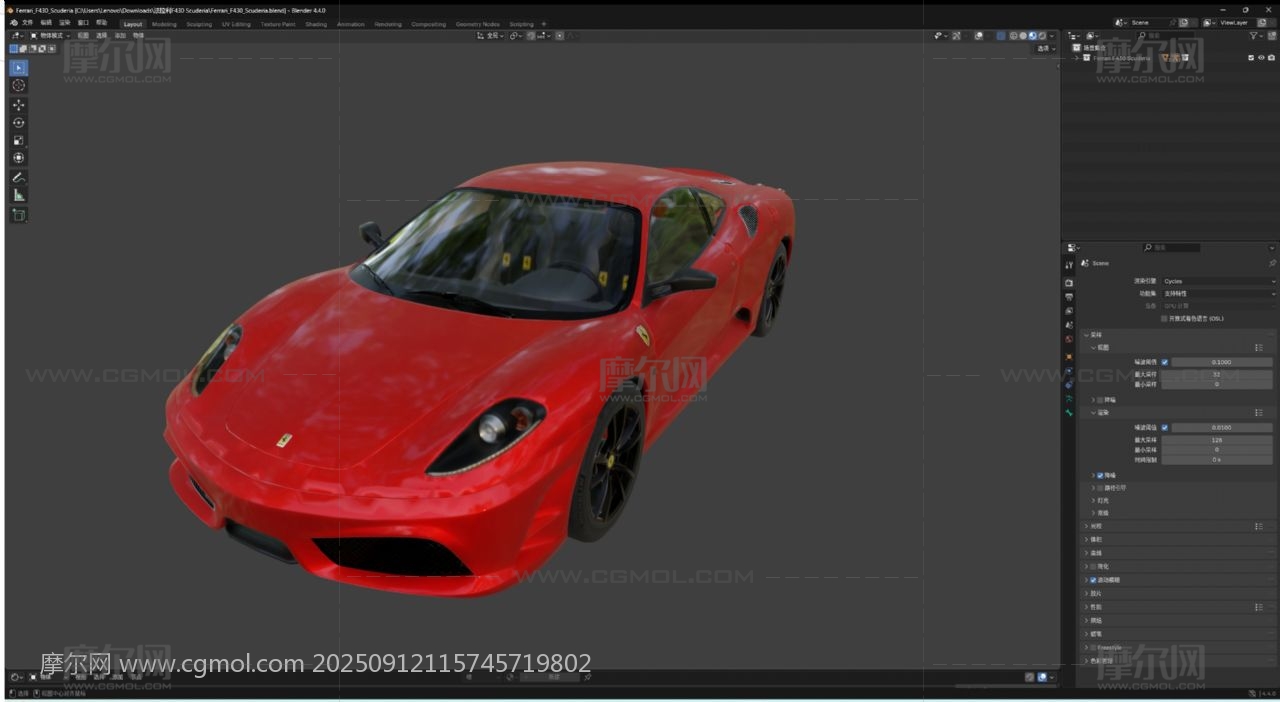1280x702 pixels.
Task: Expand the Ferrari F430 Scuderia collection
Action: click(1076, 58)
